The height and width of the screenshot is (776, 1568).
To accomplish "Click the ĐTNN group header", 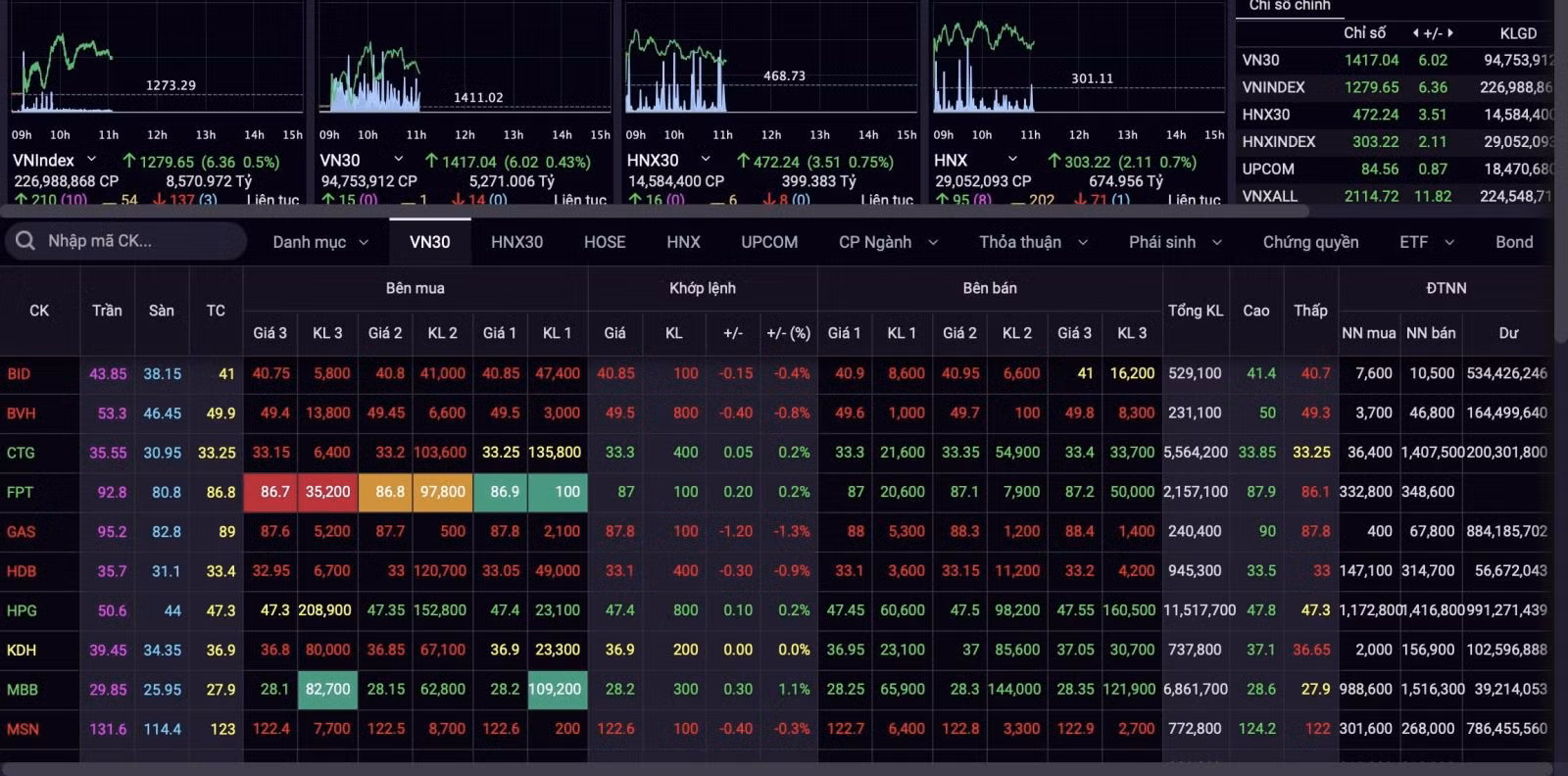I will (x=1446, y=288).
